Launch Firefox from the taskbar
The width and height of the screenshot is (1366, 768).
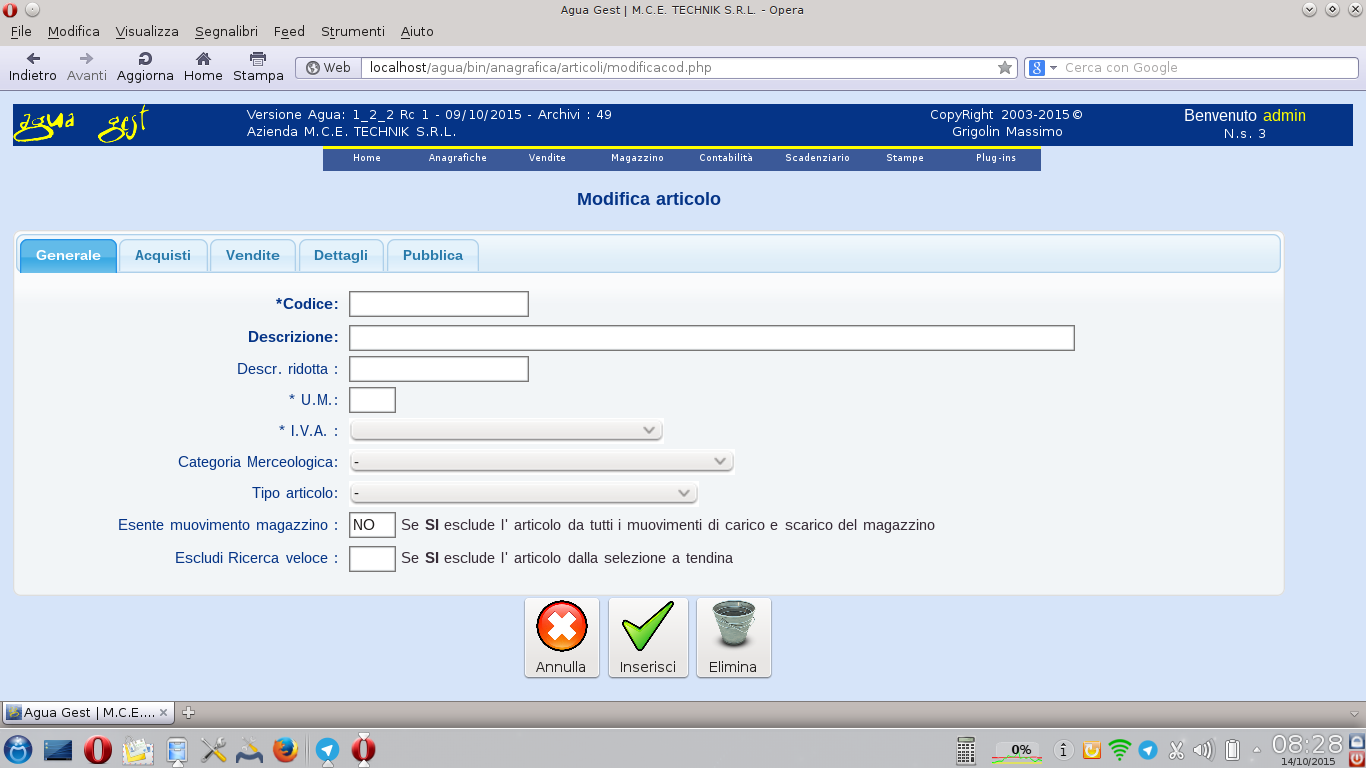[285, 749]
